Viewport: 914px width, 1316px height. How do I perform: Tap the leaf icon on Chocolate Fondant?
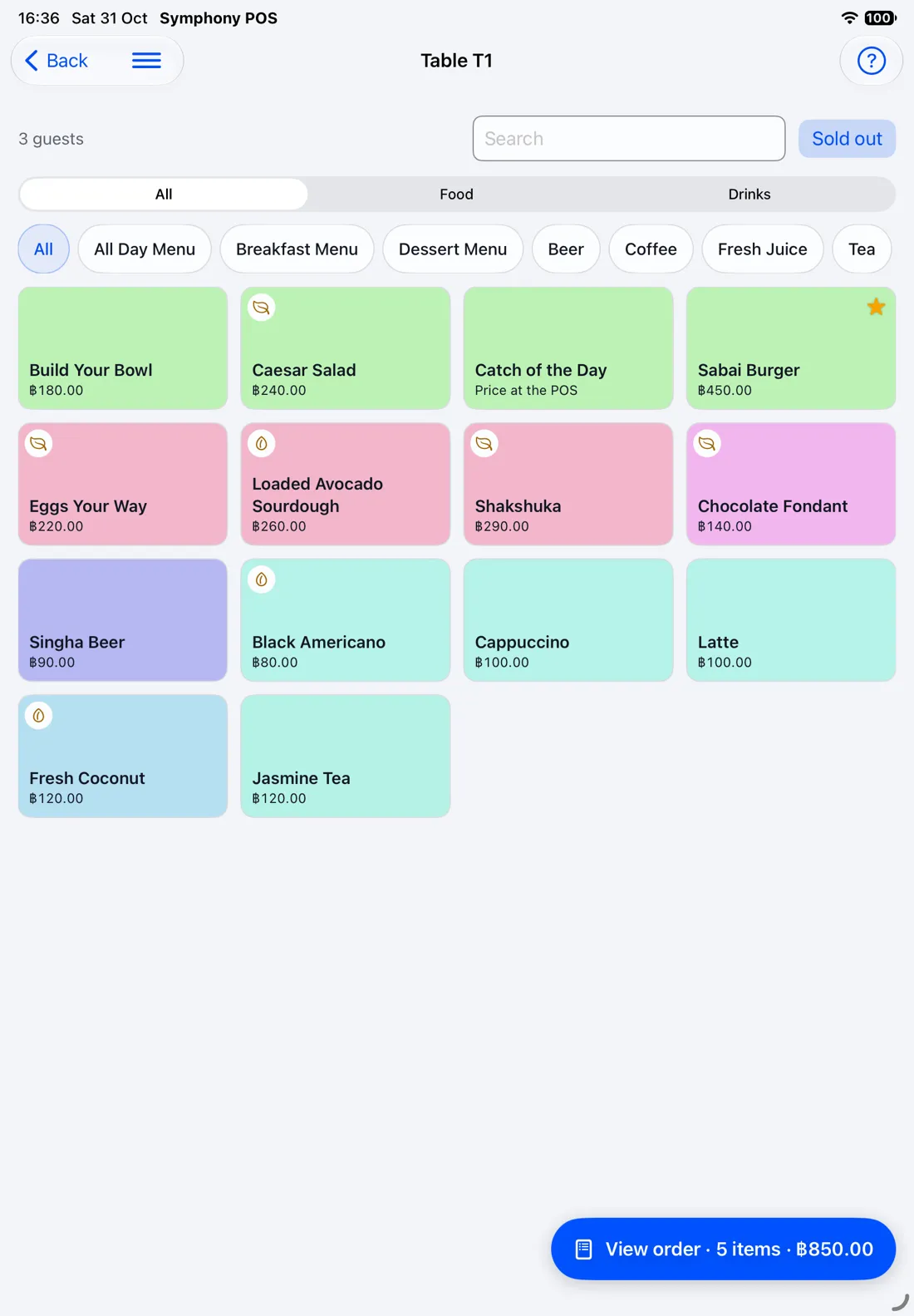click(707, 443)
